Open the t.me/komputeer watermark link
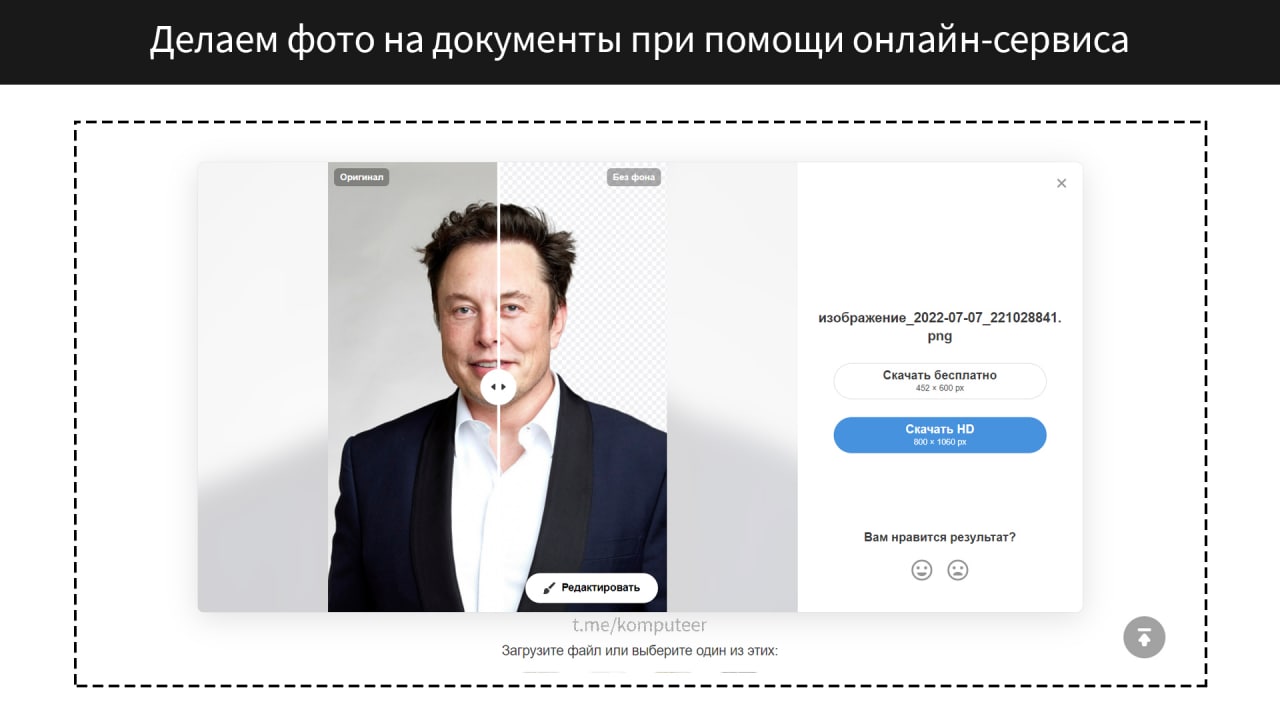Screen dimensions: 1280x720 point(640,625)
